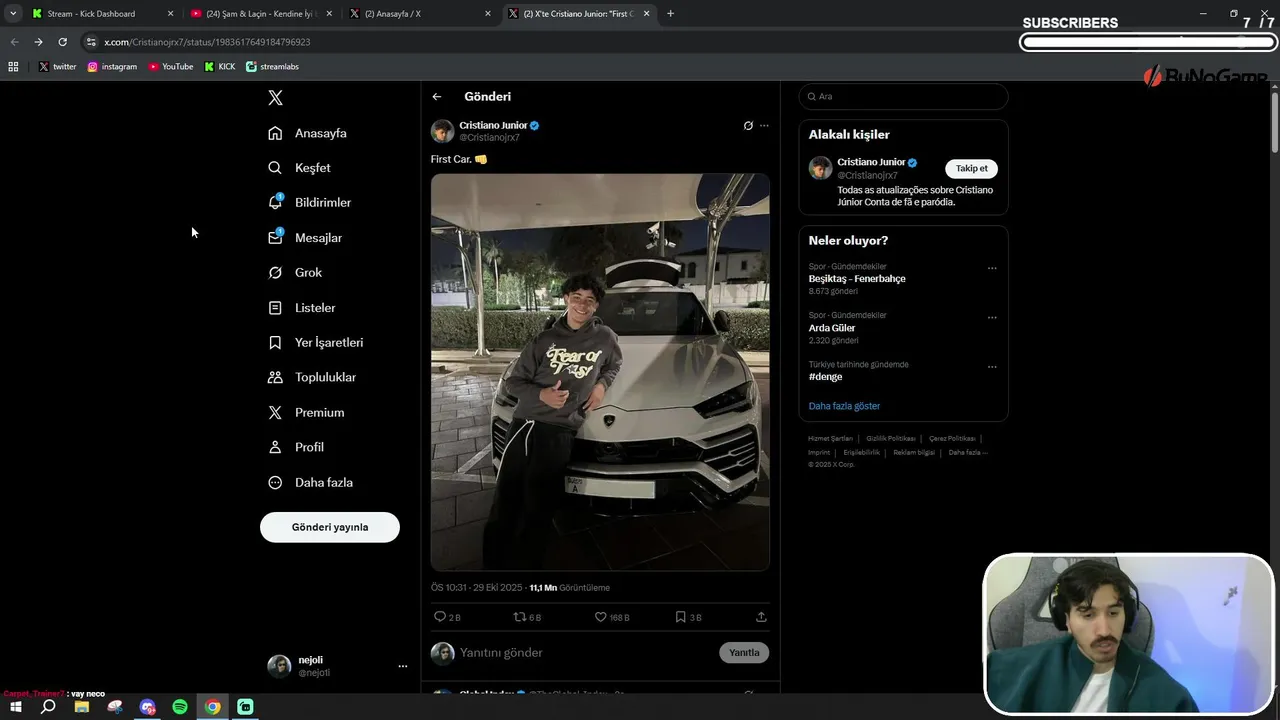Open more options for #denge trend
Image resolution: width=1280 pixels, height=720 pixels.
click(992, 366)
